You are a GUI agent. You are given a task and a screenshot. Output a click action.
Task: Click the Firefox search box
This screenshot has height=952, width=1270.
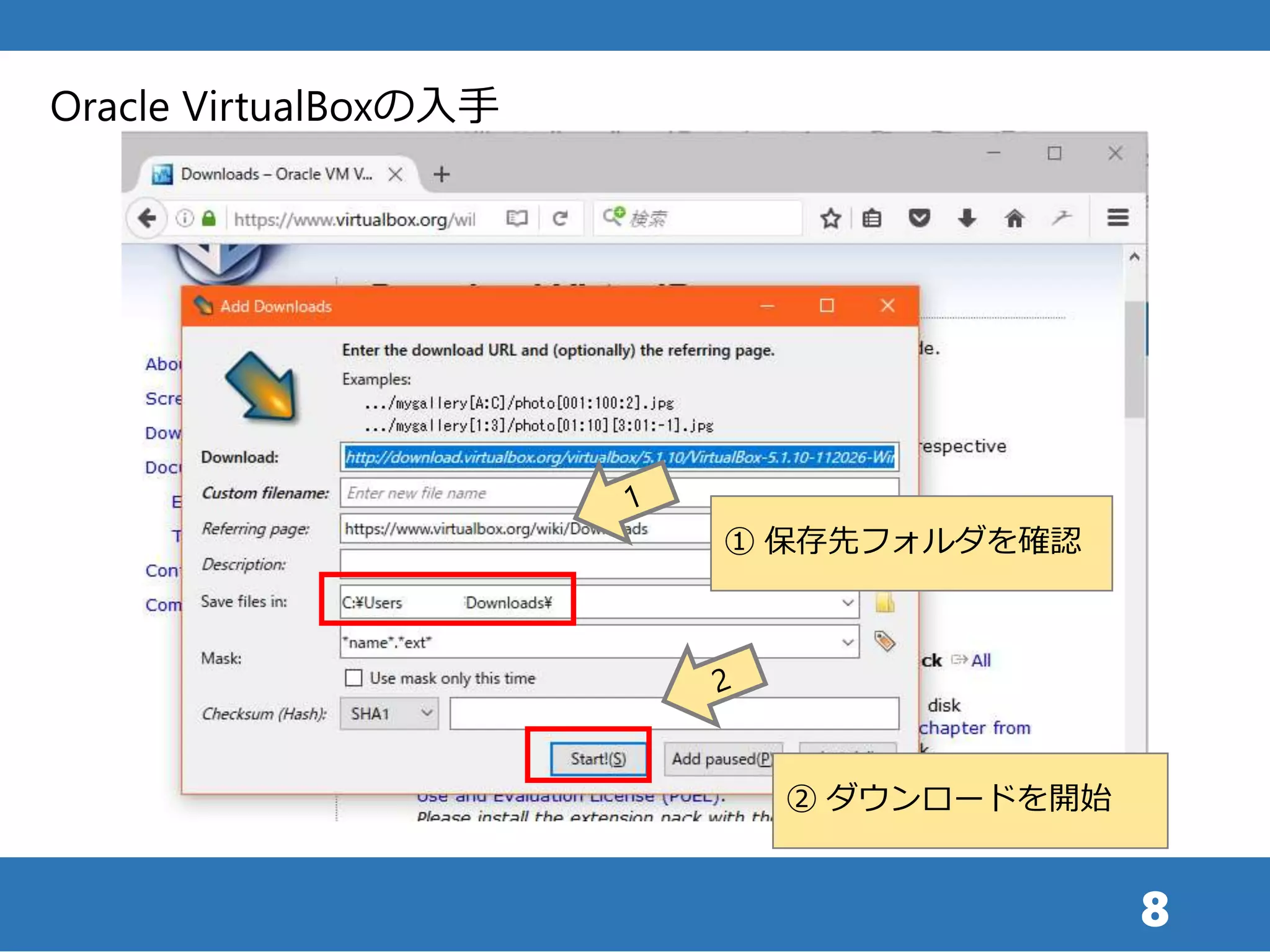pos(697,218)
